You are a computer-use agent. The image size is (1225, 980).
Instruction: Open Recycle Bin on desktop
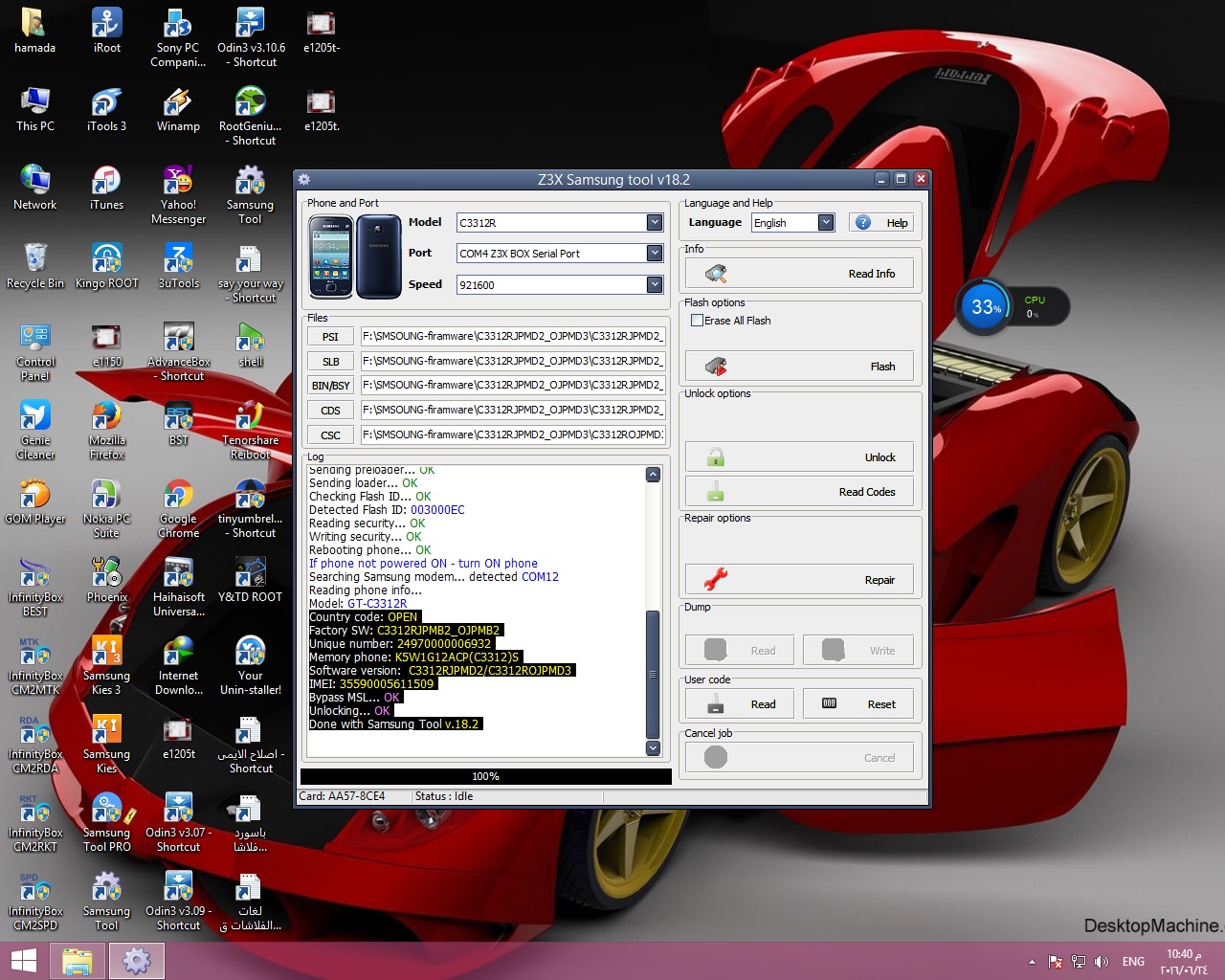pos(35,266)
